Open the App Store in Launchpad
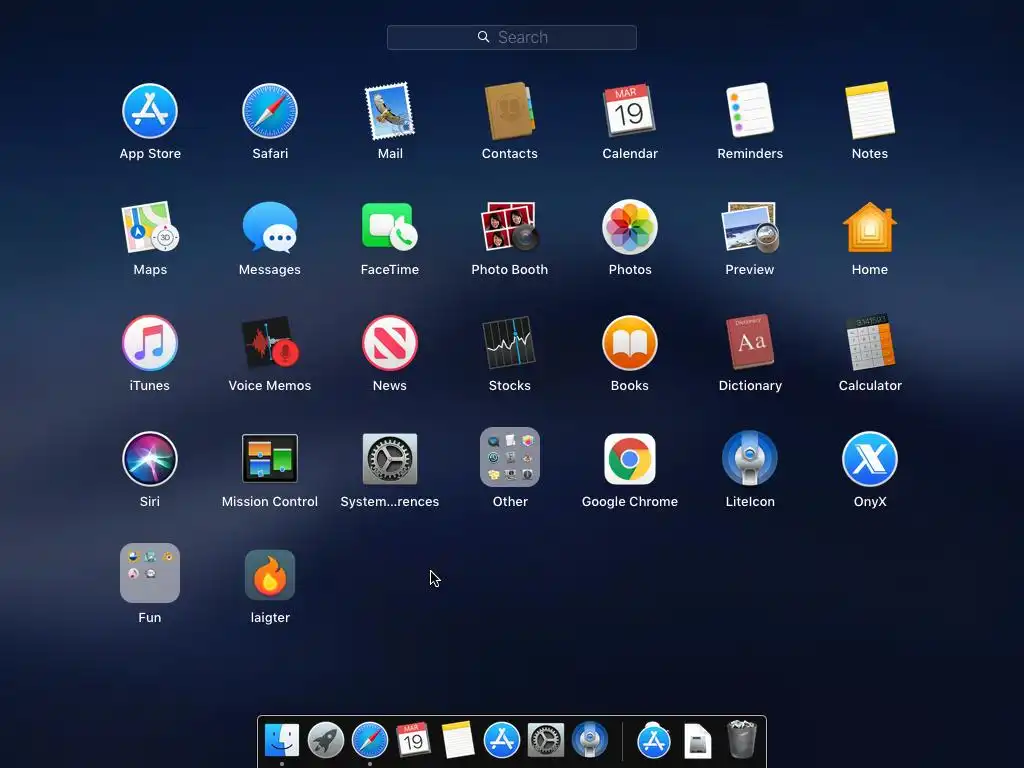1024x768 pixels. coord(150,111)
